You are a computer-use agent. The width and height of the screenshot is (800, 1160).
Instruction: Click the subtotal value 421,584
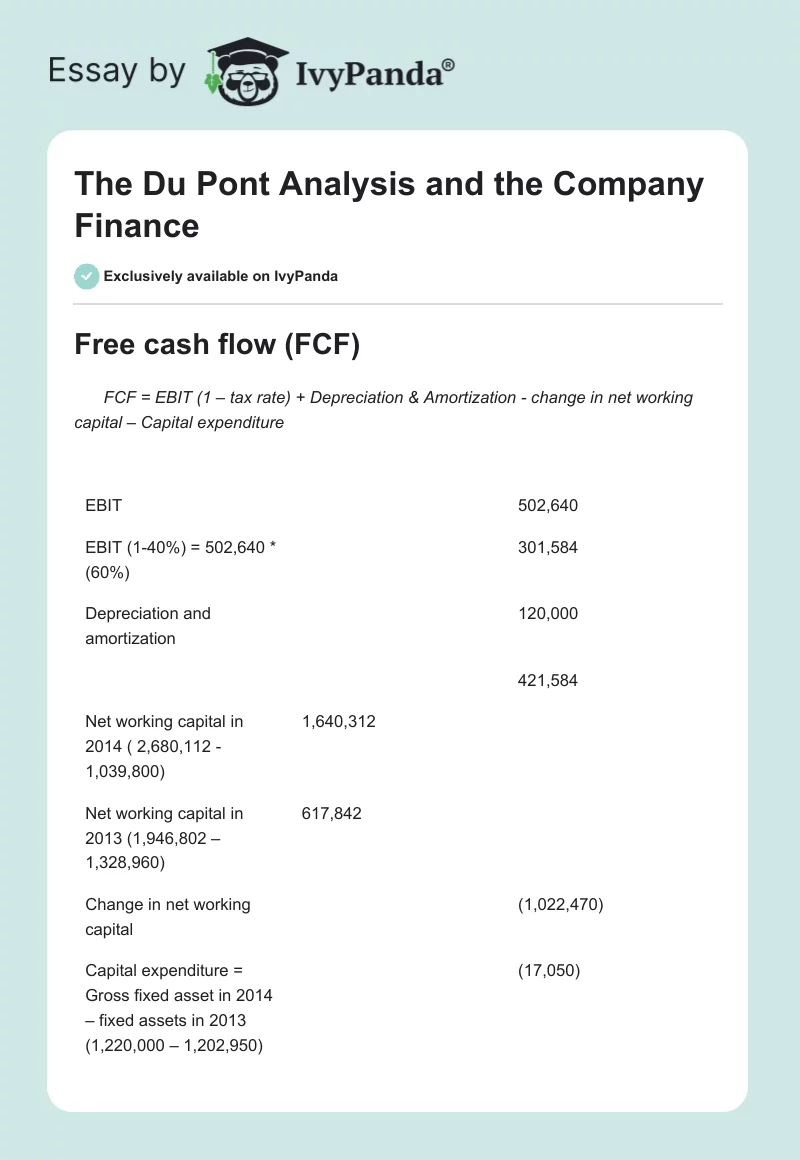[x=548, y=681]
